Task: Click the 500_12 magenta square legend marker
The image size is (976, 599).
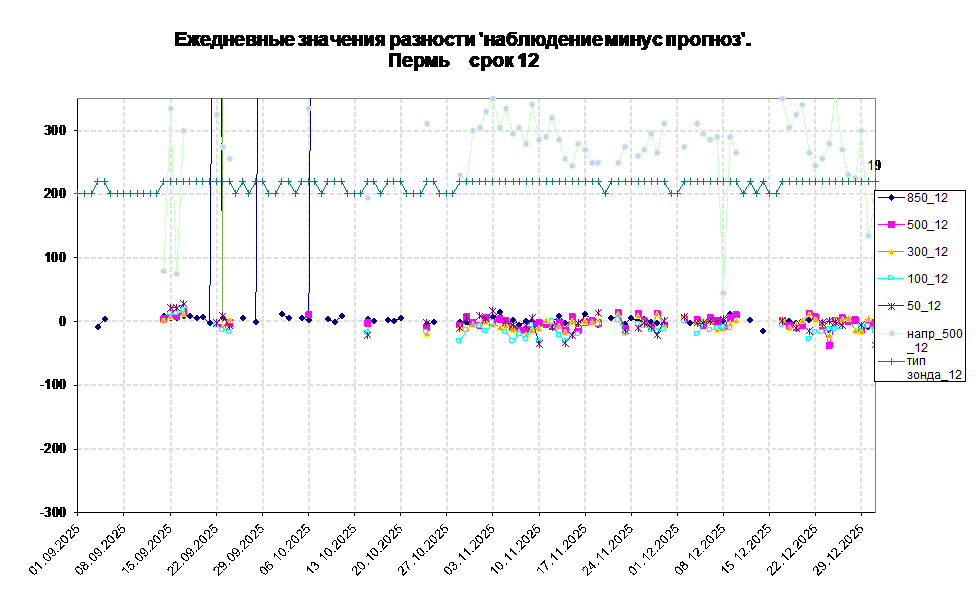Action: (890, 225)
